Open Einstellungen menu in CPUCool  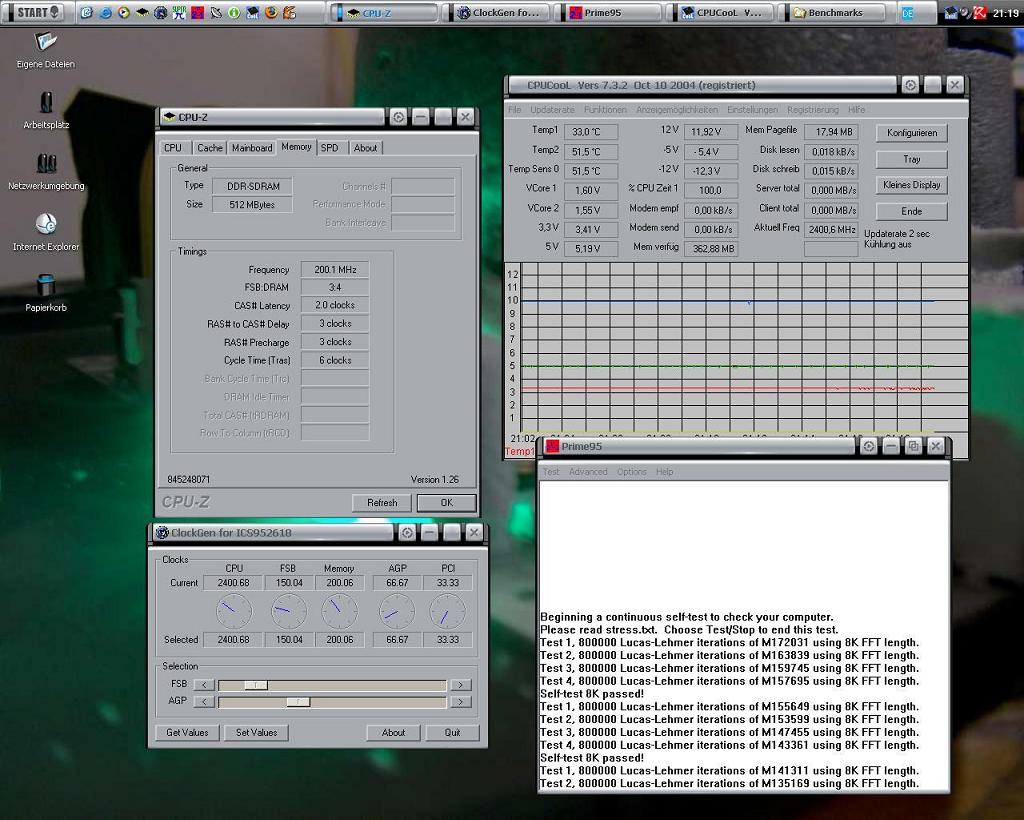click(x=752, y=110)
